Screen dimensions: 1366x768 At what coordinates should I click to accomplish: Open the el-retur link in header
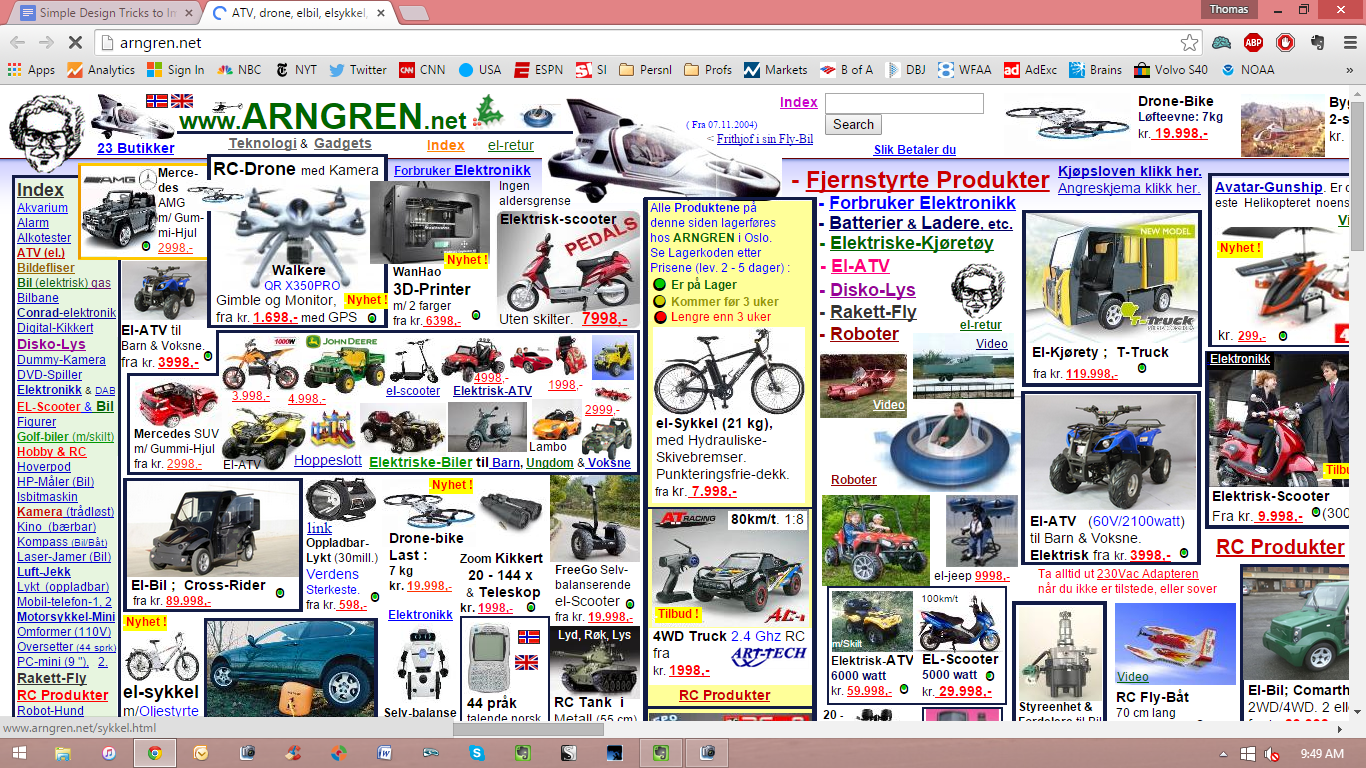[x=510, y=145]
